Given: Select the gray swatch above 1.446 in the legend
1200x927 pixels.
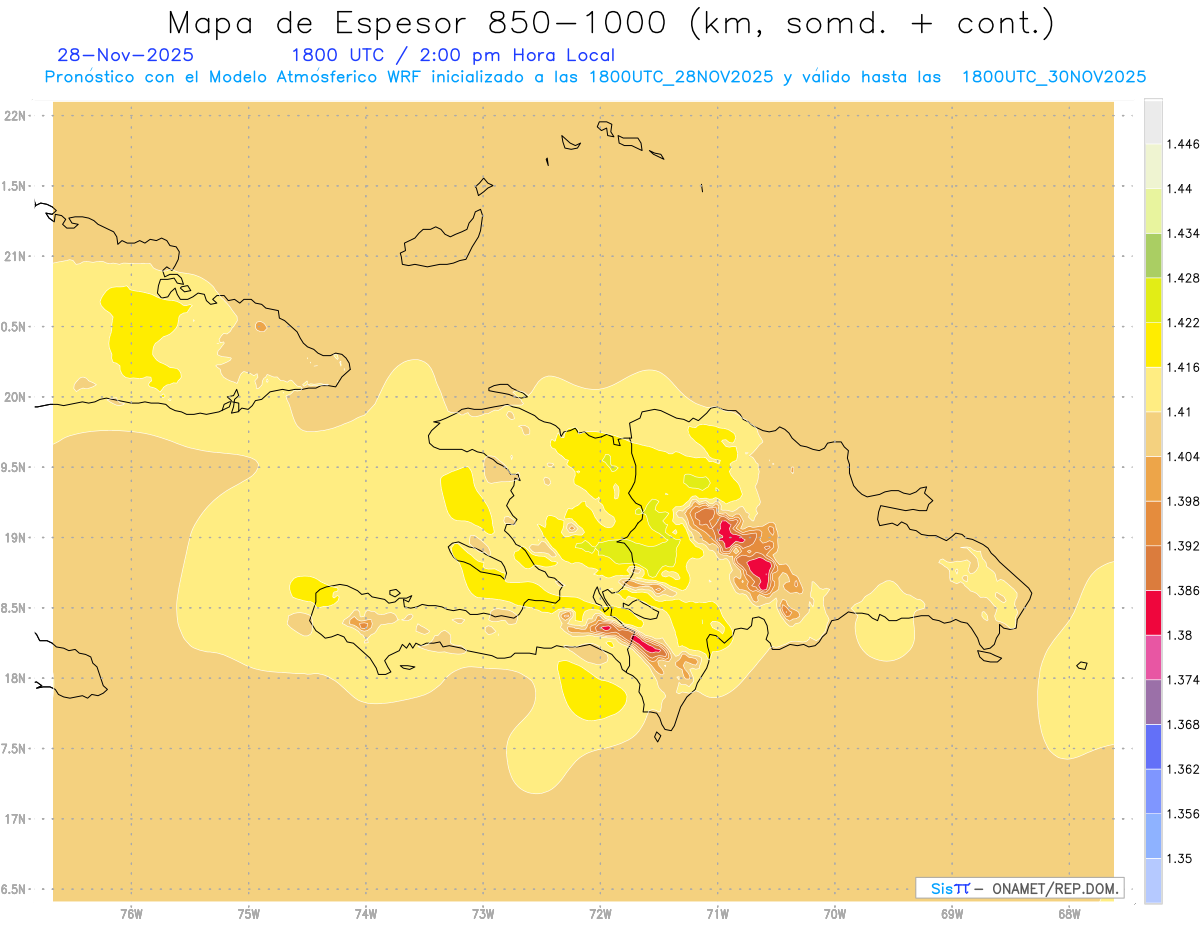Looking at the screenshot, I should click(1153, 121).
